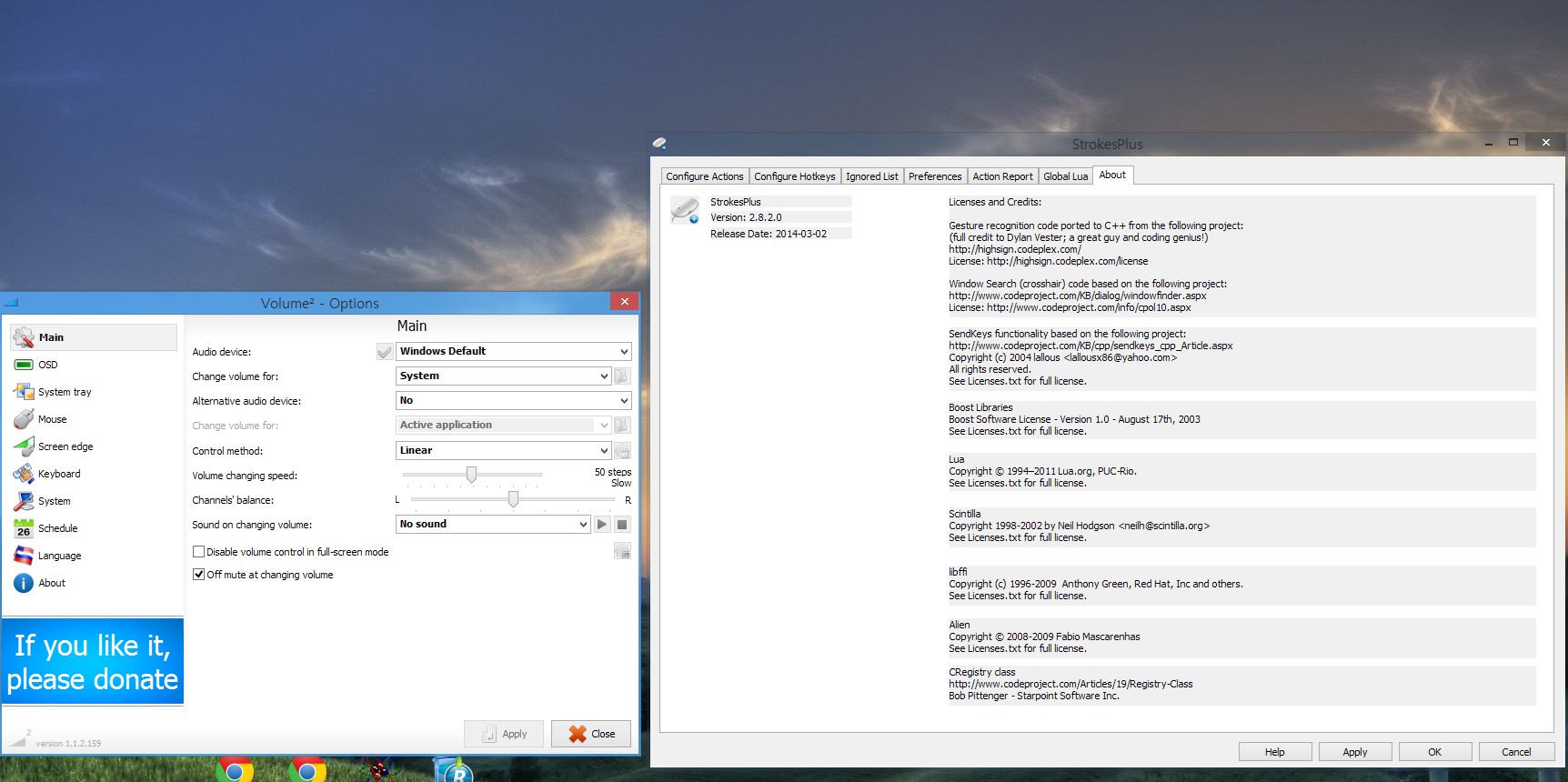Click the 'Boost Libraries' credits heading

(x=980, y=407)
